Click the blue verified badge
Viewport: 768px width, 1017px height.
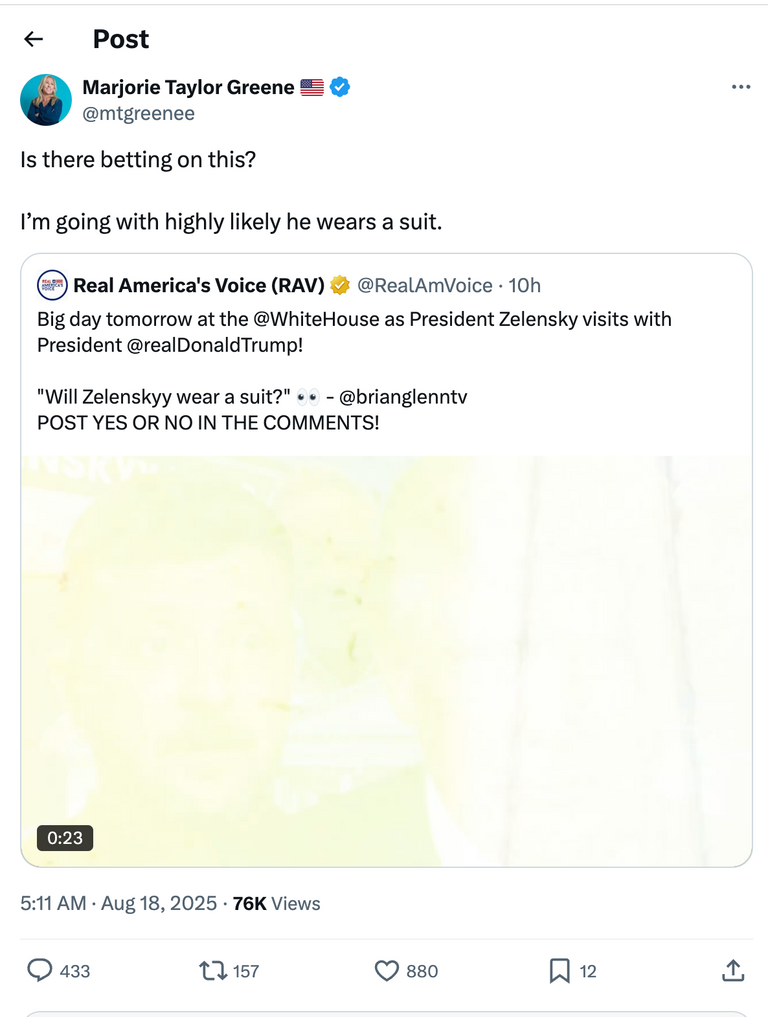340,87
